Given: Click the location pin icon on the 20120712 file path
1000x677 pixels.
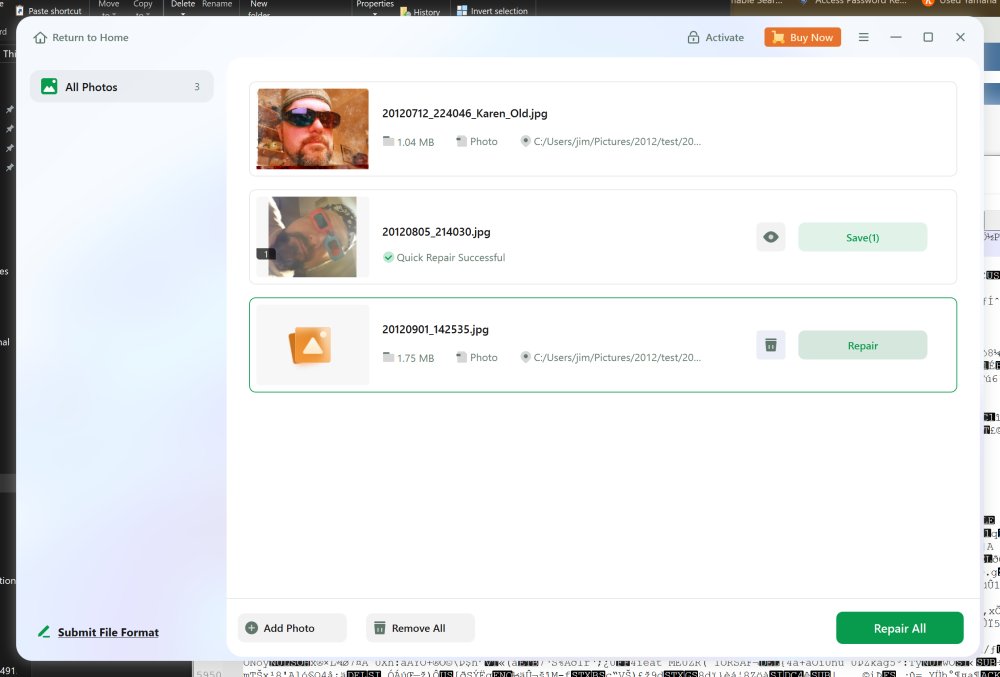Looking at the screenshot, I should tap(526, 141).
